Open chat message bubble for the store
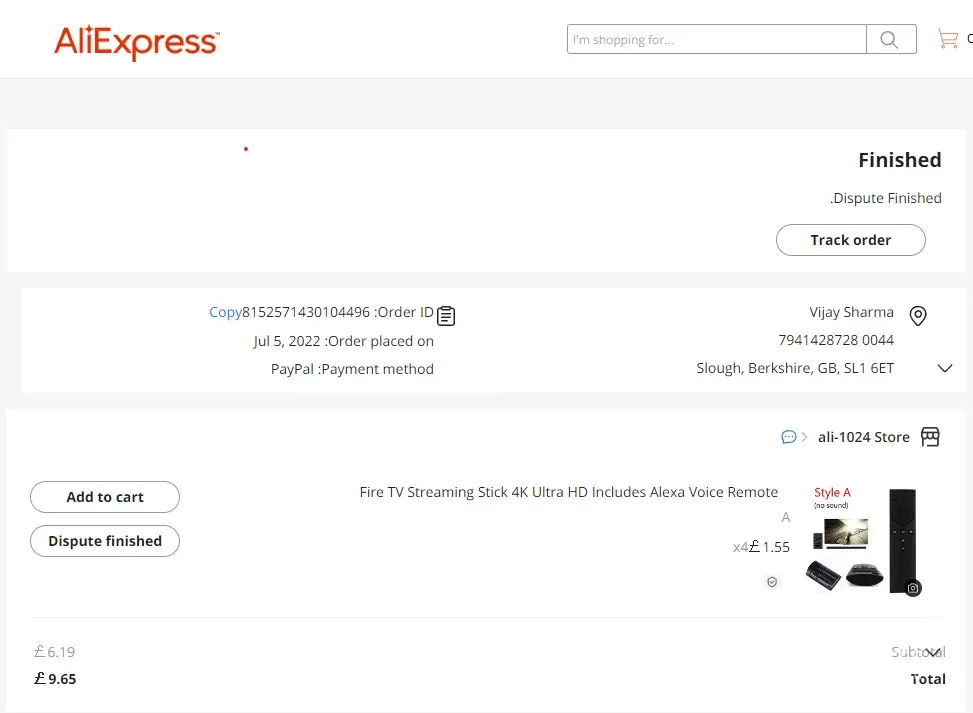This screenshot has height=713, width=973. tap(789, 437)
